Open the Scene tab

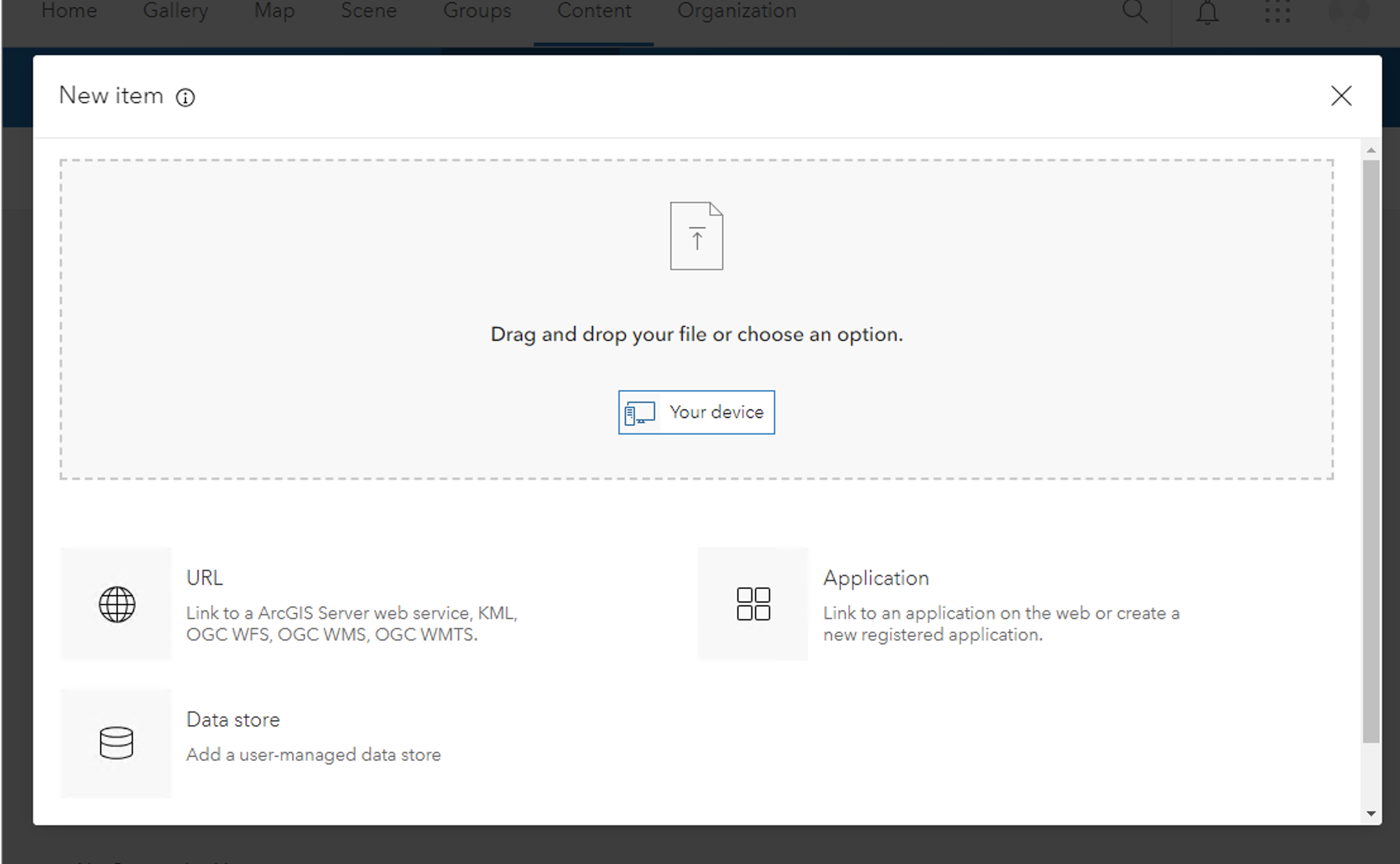[369, 11]
